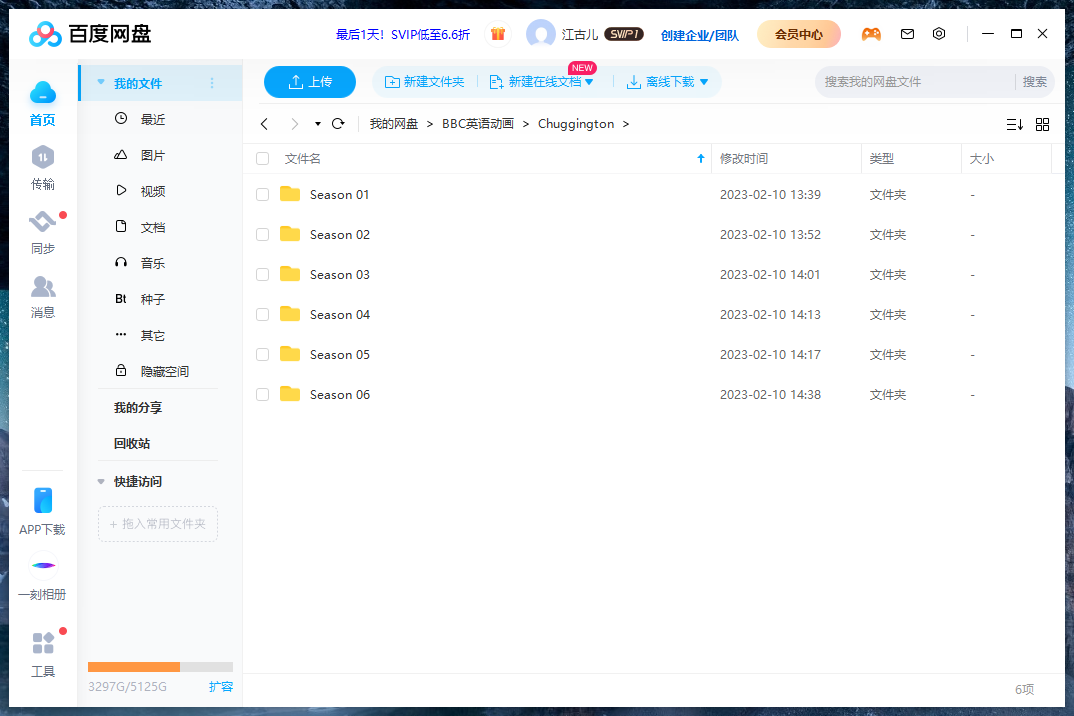
Task: Check the Season 01 folder checkbox
Action: (x=262, y=194)
